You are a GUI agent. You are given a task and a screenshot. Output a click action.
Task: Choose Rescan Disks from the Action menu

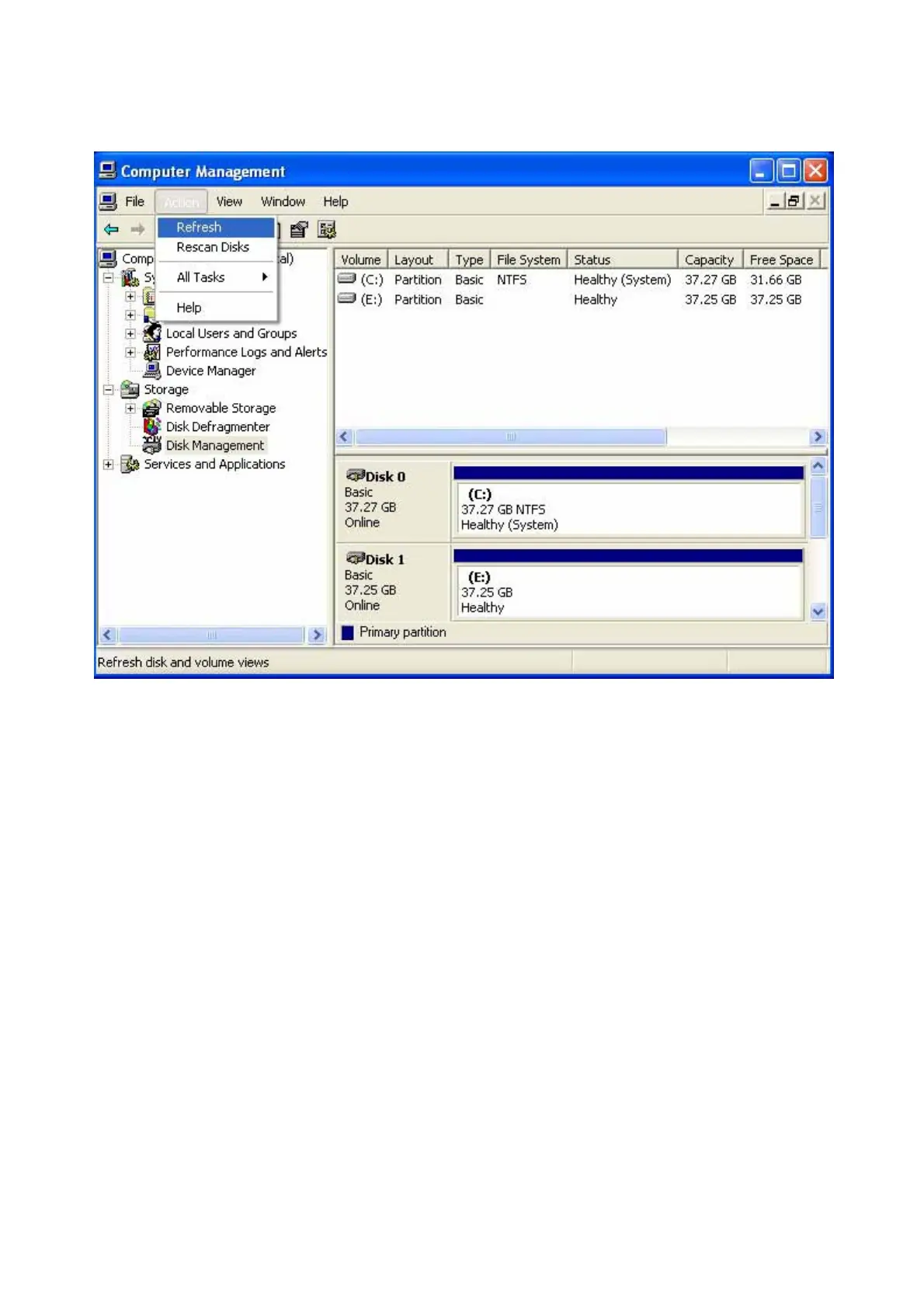coord(217,247)
